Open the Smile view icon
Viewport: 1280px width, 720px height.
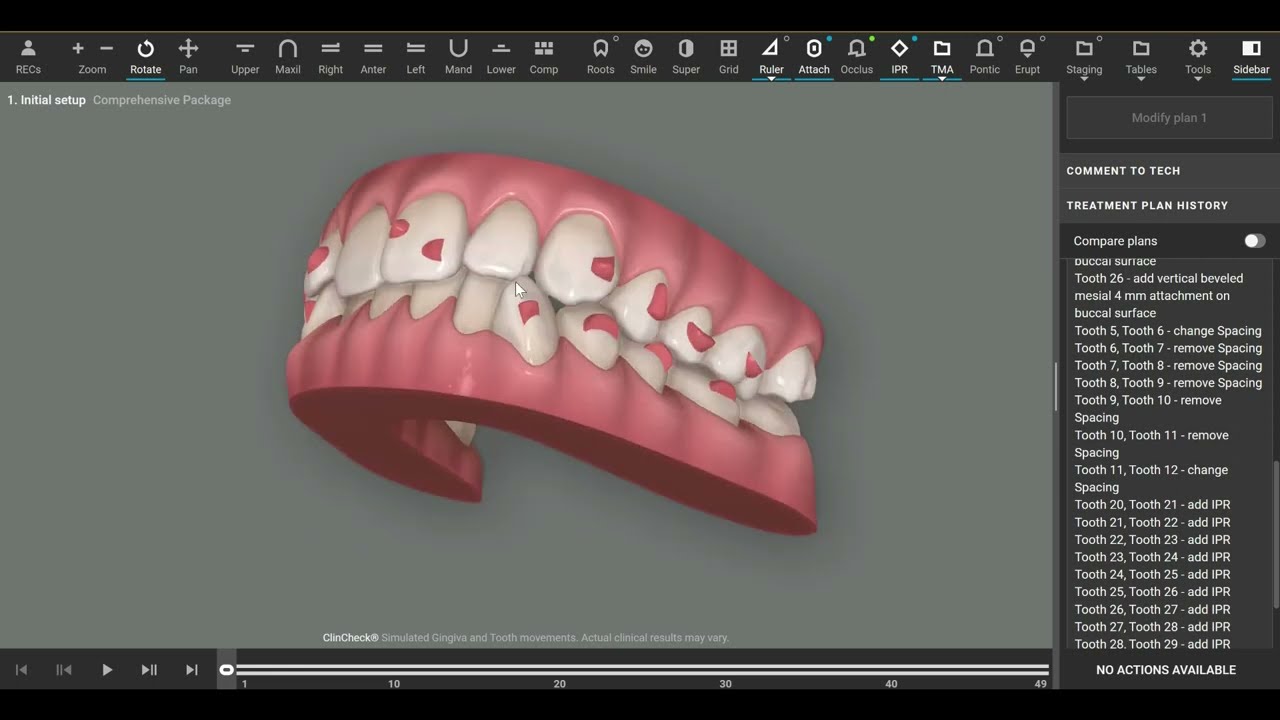click(643, 57)
